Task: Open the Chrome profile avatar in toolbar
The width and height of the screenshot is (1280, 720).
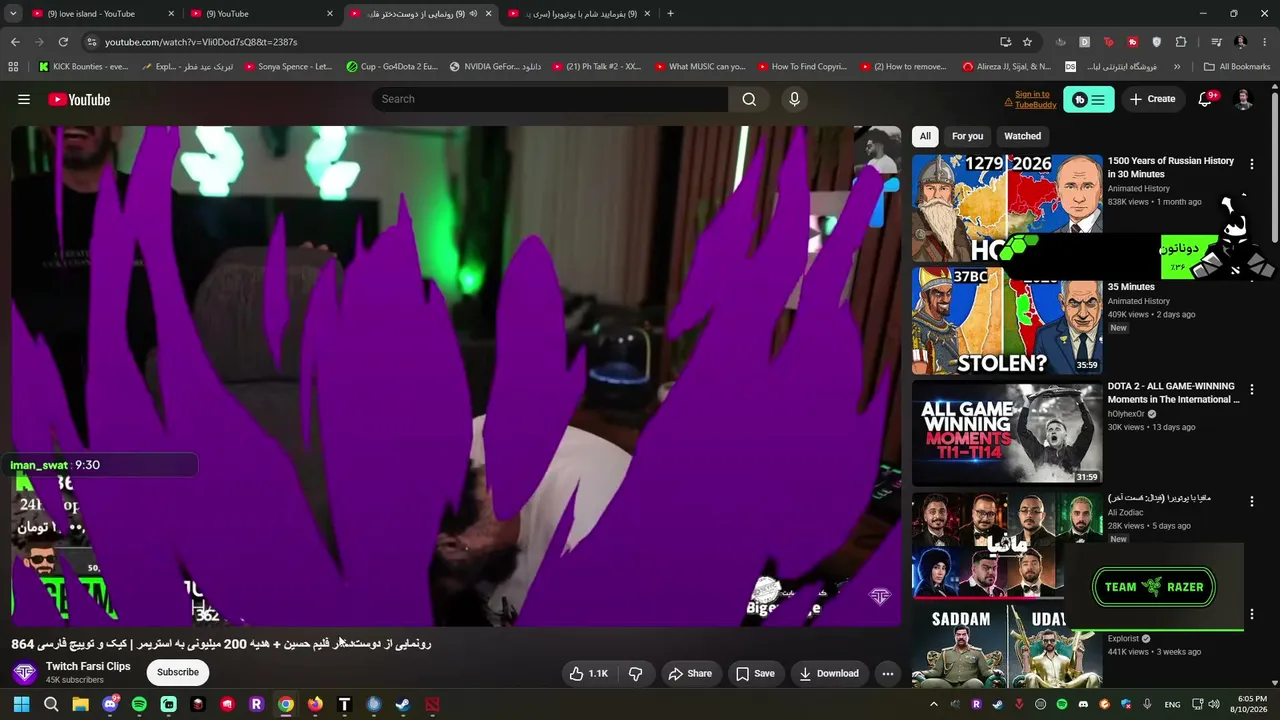Action: pyautogui.click(x=1241, y=42)
